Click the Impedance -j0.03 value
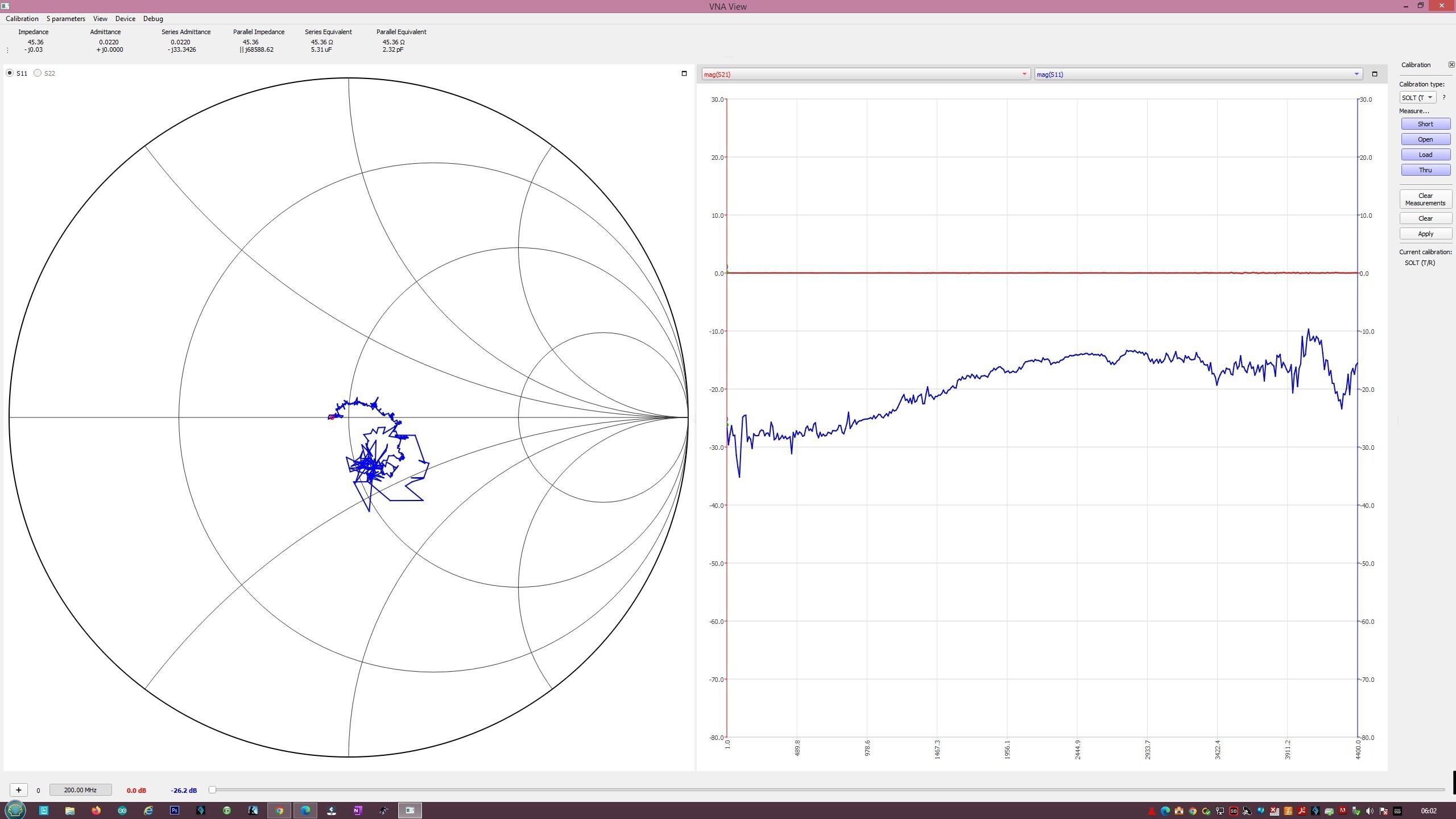 [x=34, y=49]
